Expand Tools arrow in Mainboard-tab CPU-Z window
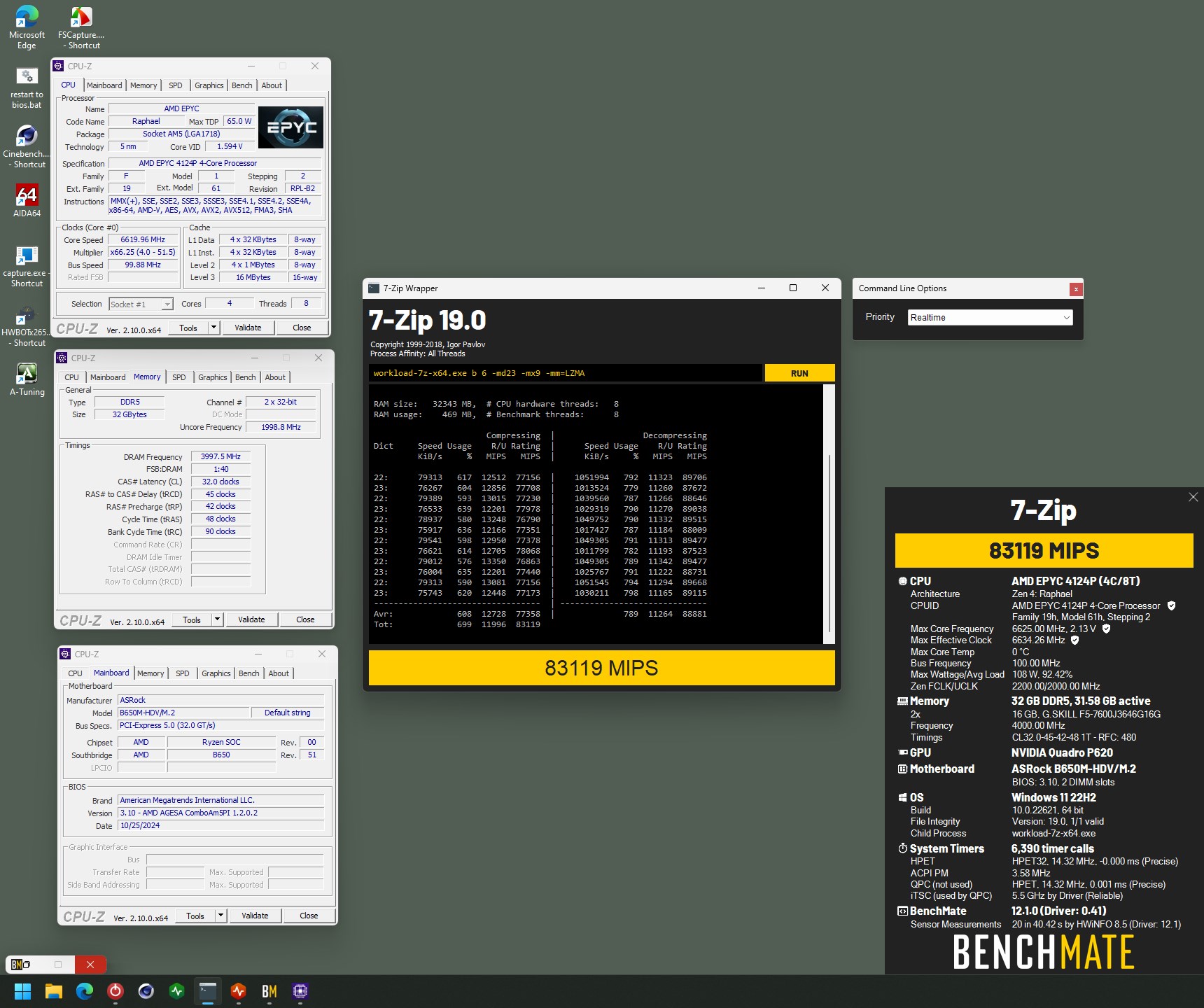The height and width of the screenshot is (1008, 1204). pyautogui.click(x=221, y=916)
